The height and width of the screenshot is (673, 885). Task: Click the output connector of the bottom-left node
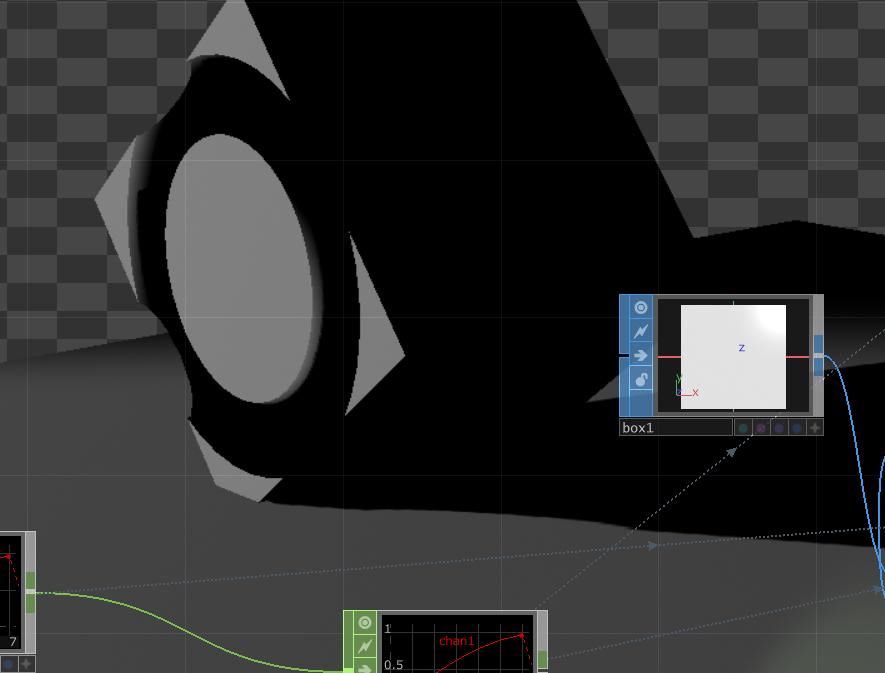pyautogui.click(x=30, y=591)
